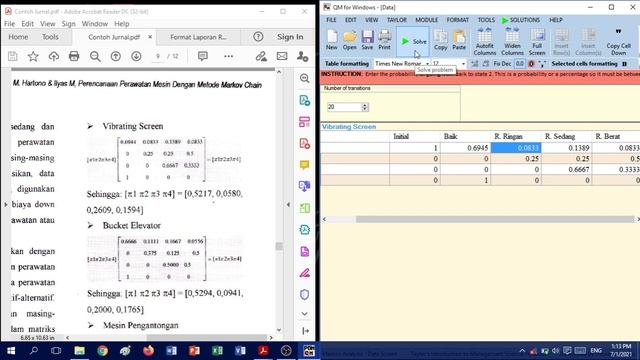
Task: Save the QM data file
Action: 367,40
